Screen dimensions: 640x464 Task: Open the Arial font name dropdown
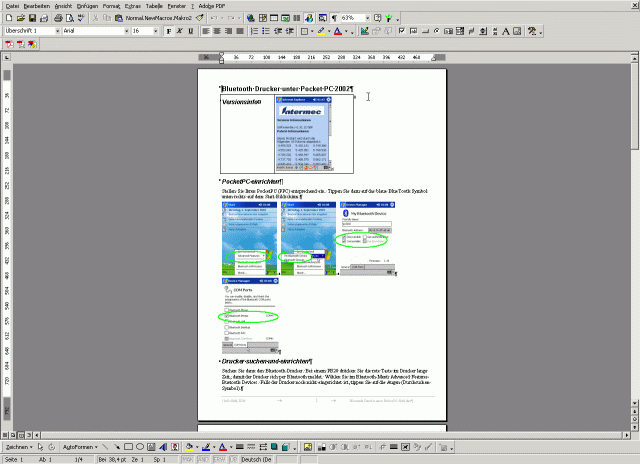coord(127,31)
